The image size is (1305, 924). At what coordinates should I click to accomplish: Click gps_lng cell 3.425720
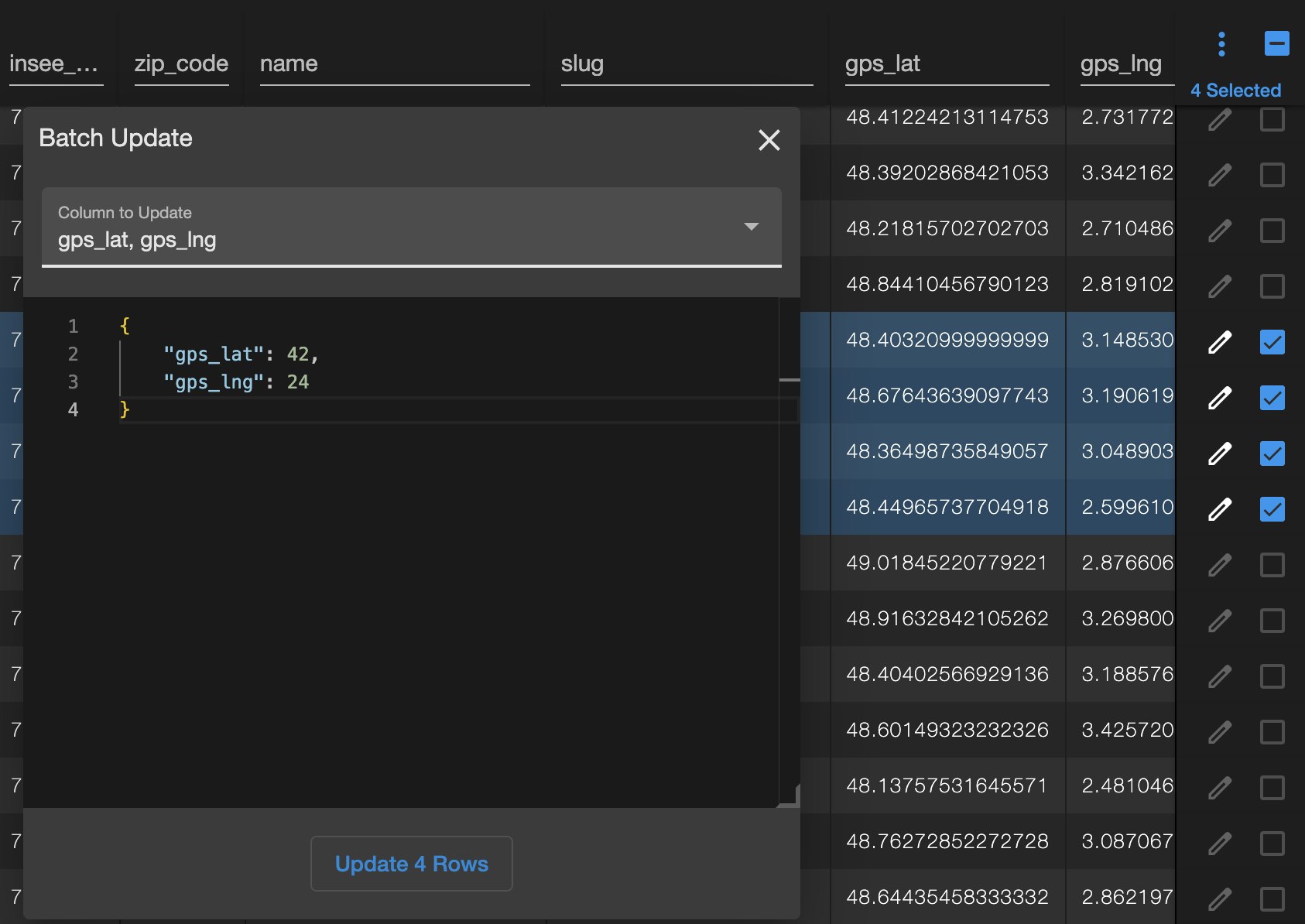point(1127,730)
